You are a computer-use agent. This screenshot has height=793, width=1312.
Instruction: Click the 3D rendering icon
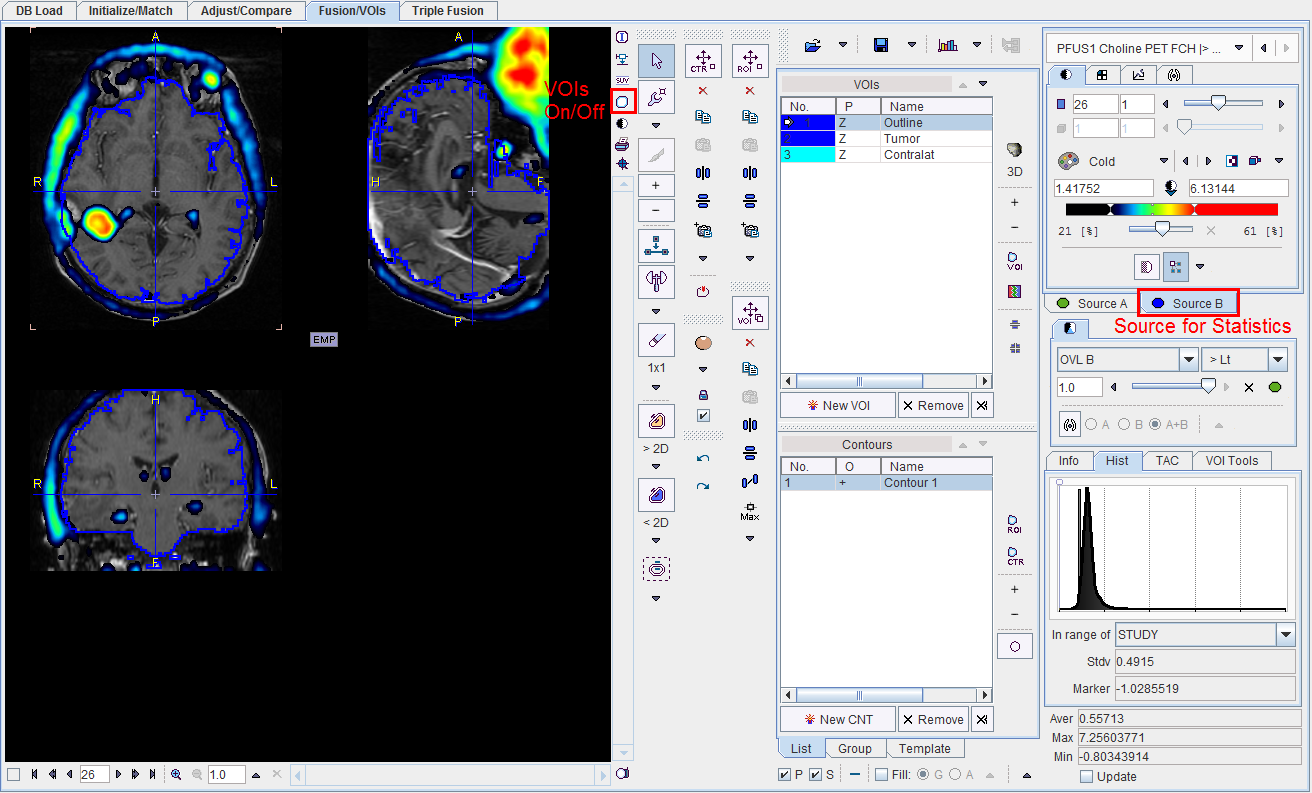click(1015, 150)
